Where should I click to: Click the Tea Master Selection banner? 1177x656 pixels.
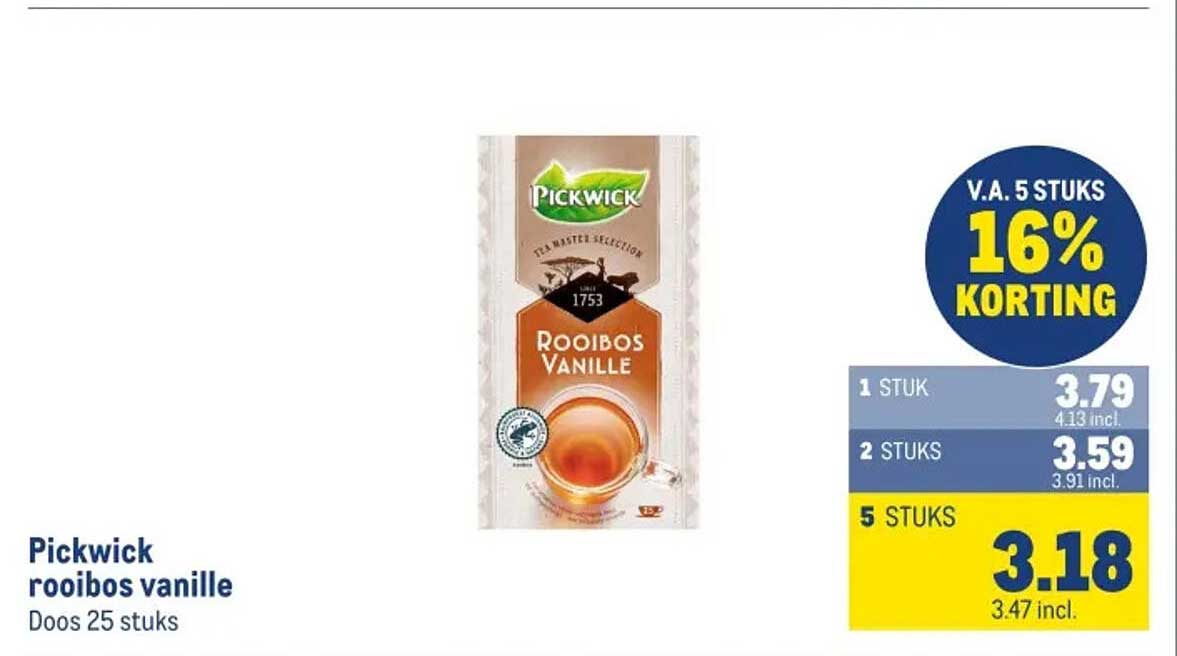588,245
